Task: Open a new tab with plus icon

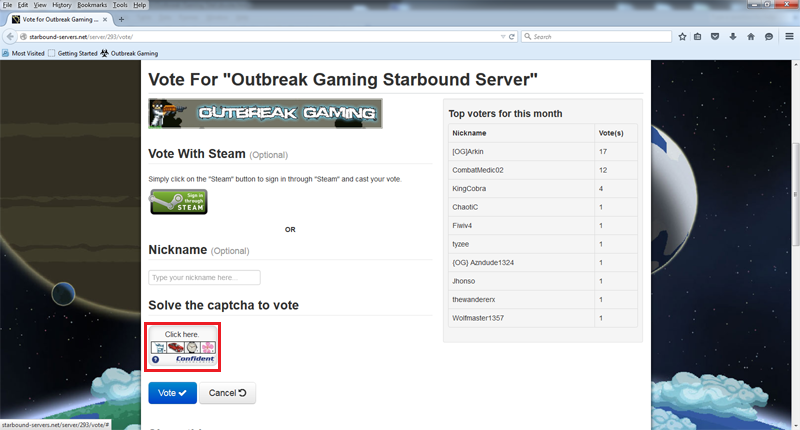Action: coord(121,19)
